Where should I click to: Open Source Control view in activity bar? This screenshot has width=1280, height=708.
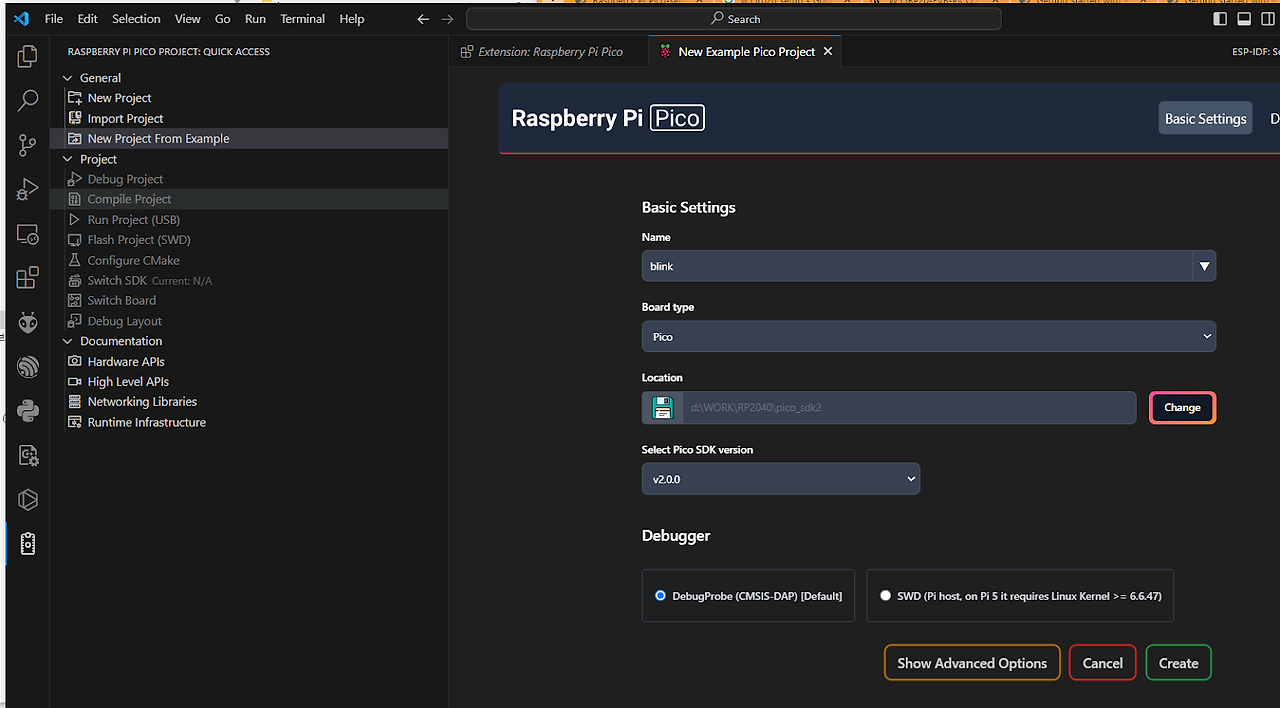28,145
